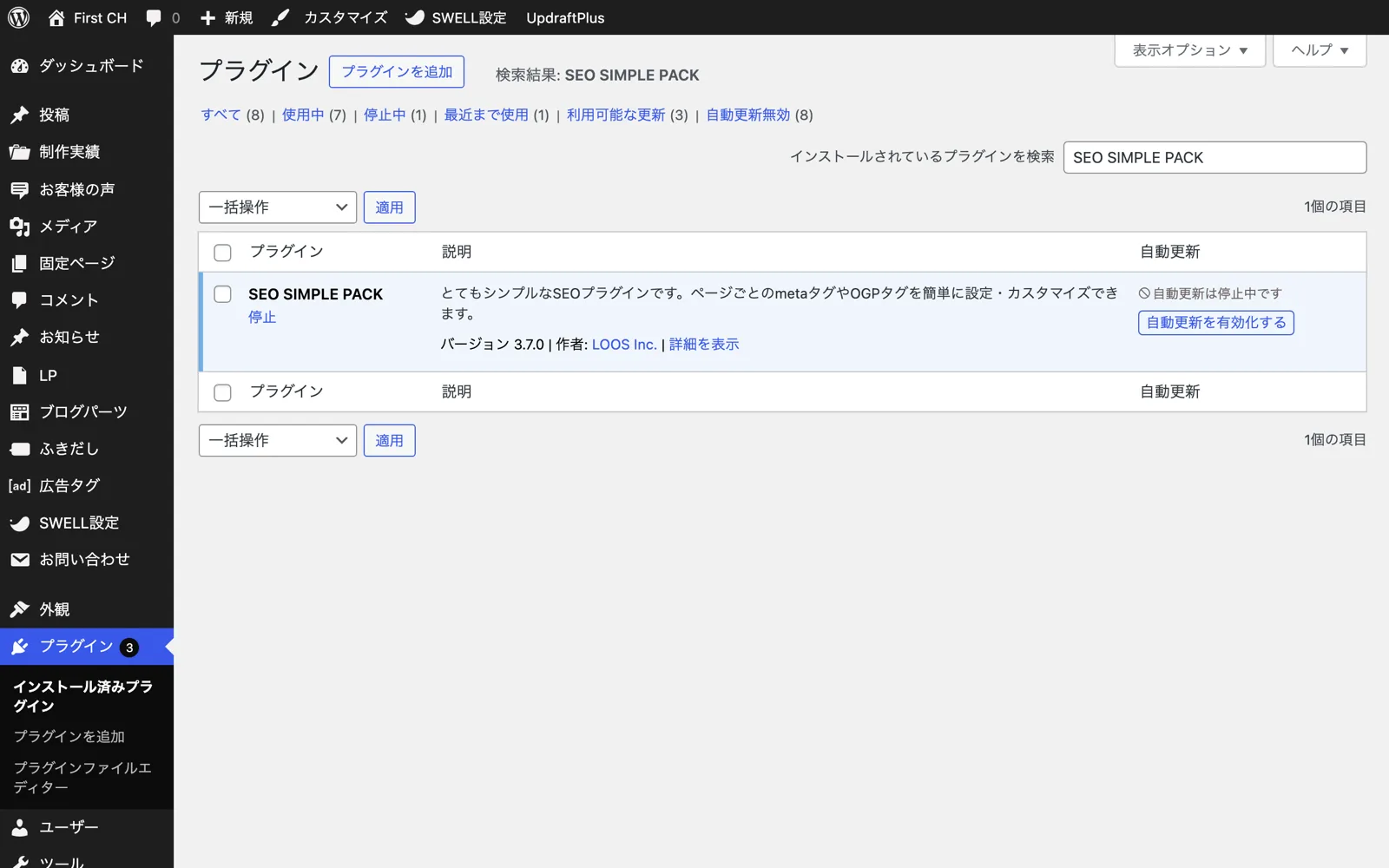The image size is (1389, 868).
Task: Click the 外観 paintbrush icon
Action: (19, 609)
